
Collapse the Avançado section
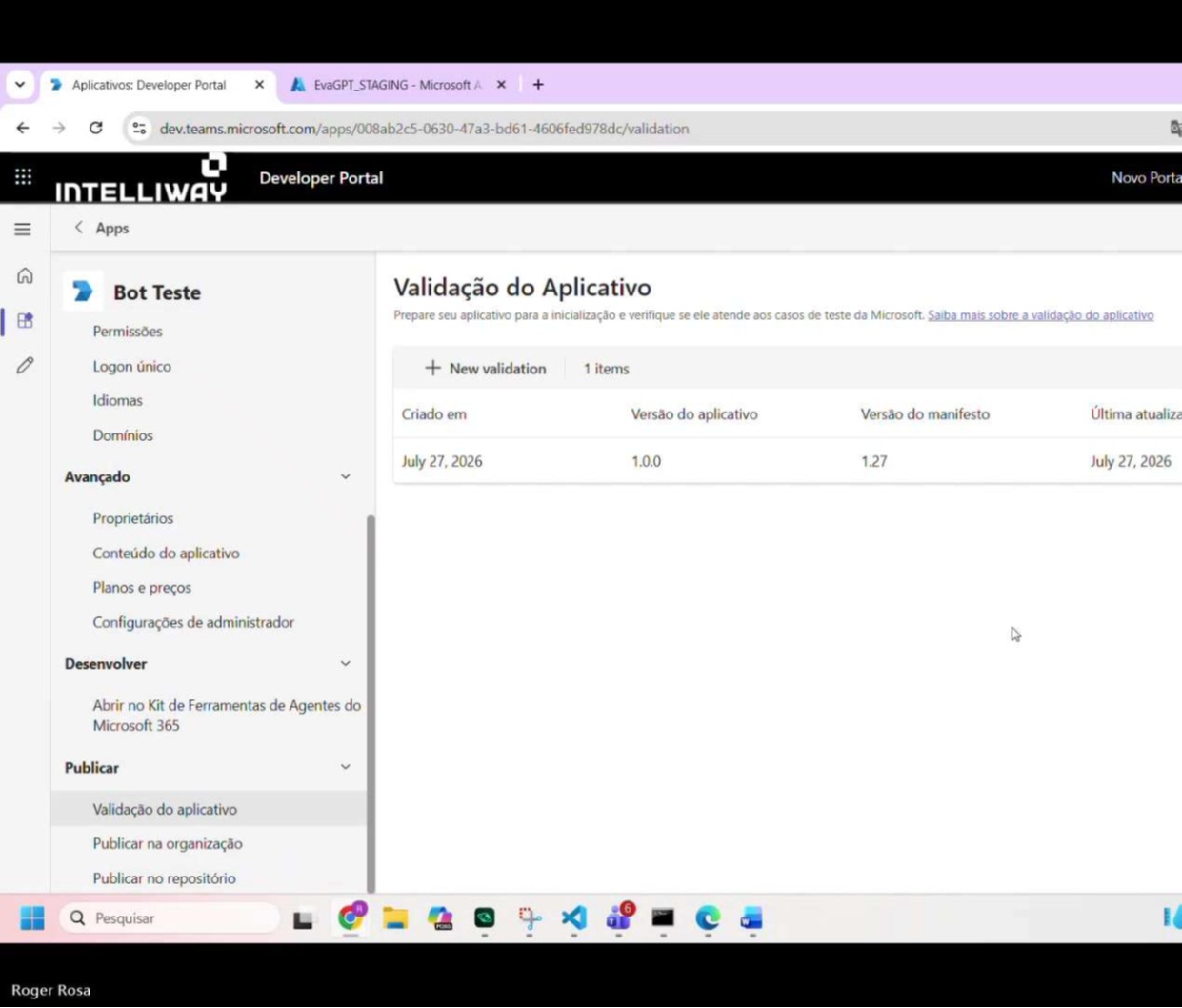(x=345, y=476)
